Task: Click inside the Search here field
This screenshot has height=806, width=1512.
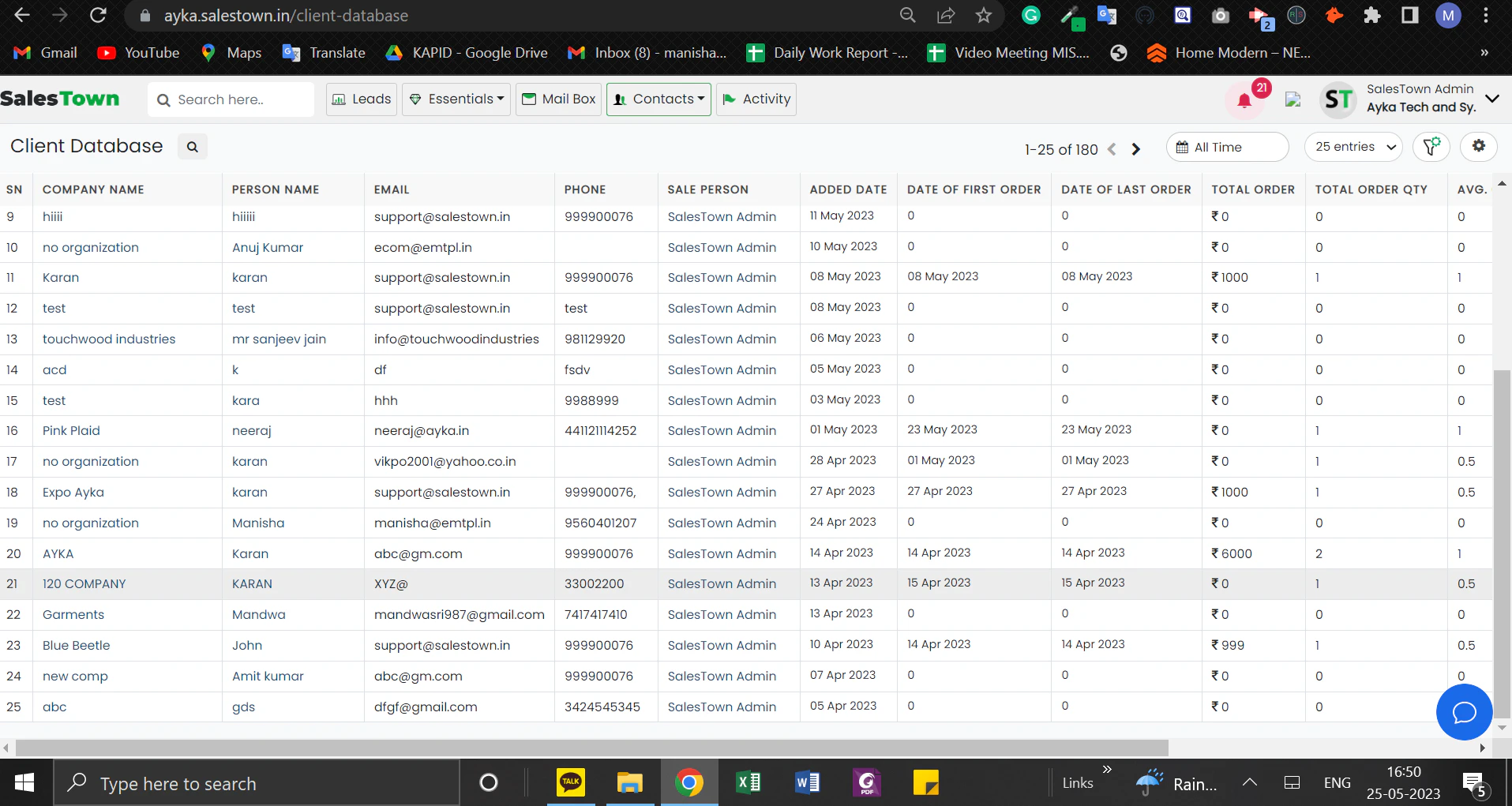Action: pyautogui.click(x=231, y=99)
